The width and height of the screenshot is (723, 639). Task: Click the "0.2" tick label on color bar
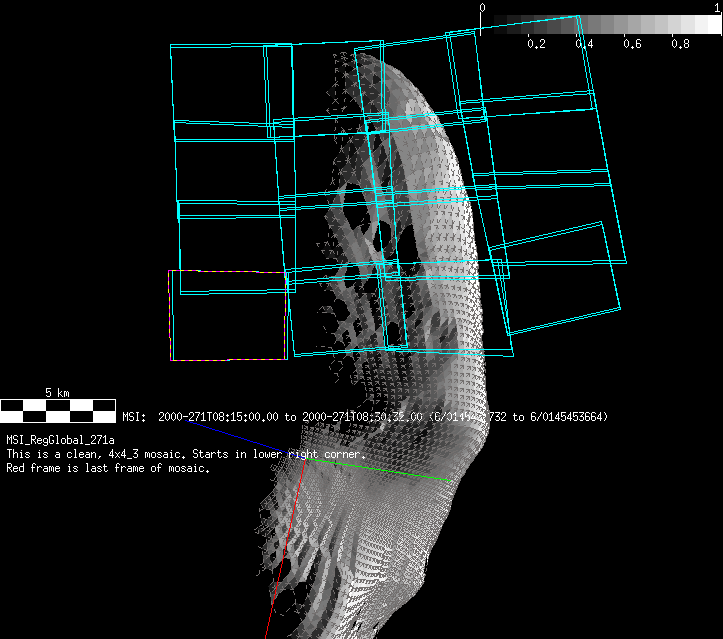click(x=536, y=44)
